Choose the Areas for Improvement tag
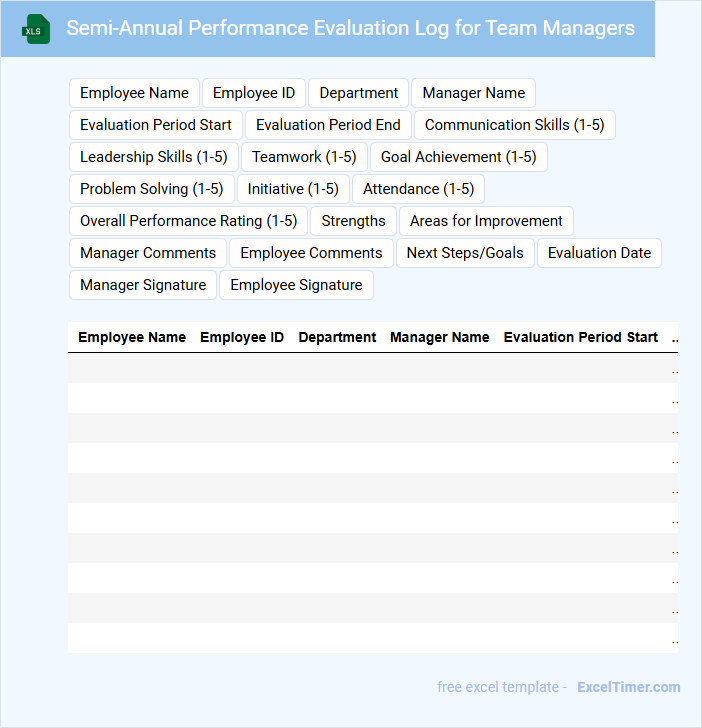This screenshot has width=702, height=728. [x=486, y=221]
